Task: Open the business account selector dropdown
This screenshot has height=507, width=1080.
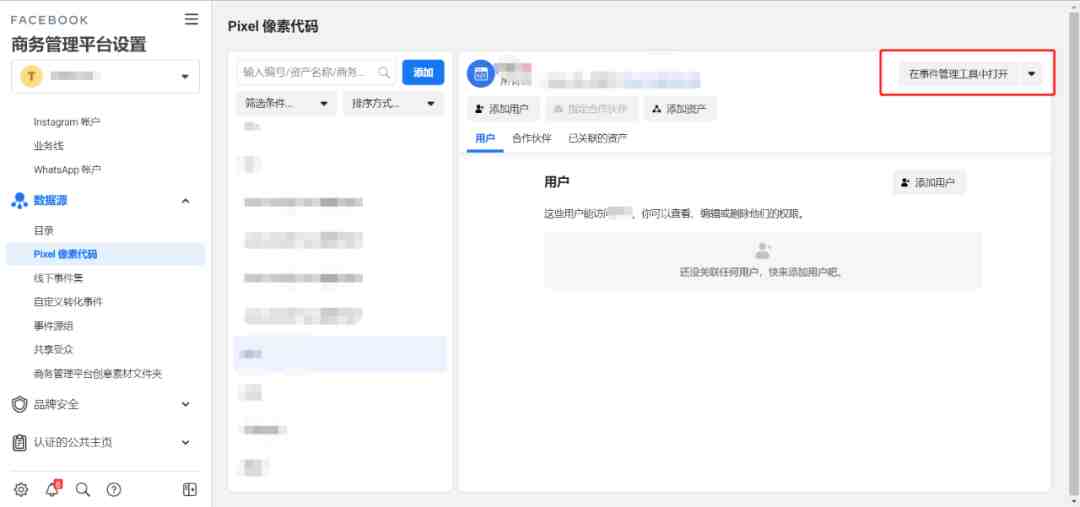Action: 105,76
